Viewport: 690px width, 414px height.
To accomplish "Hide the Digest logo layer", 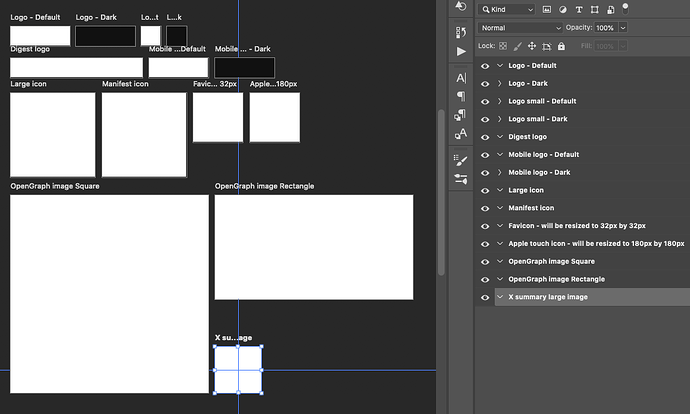I will point(485,137).
